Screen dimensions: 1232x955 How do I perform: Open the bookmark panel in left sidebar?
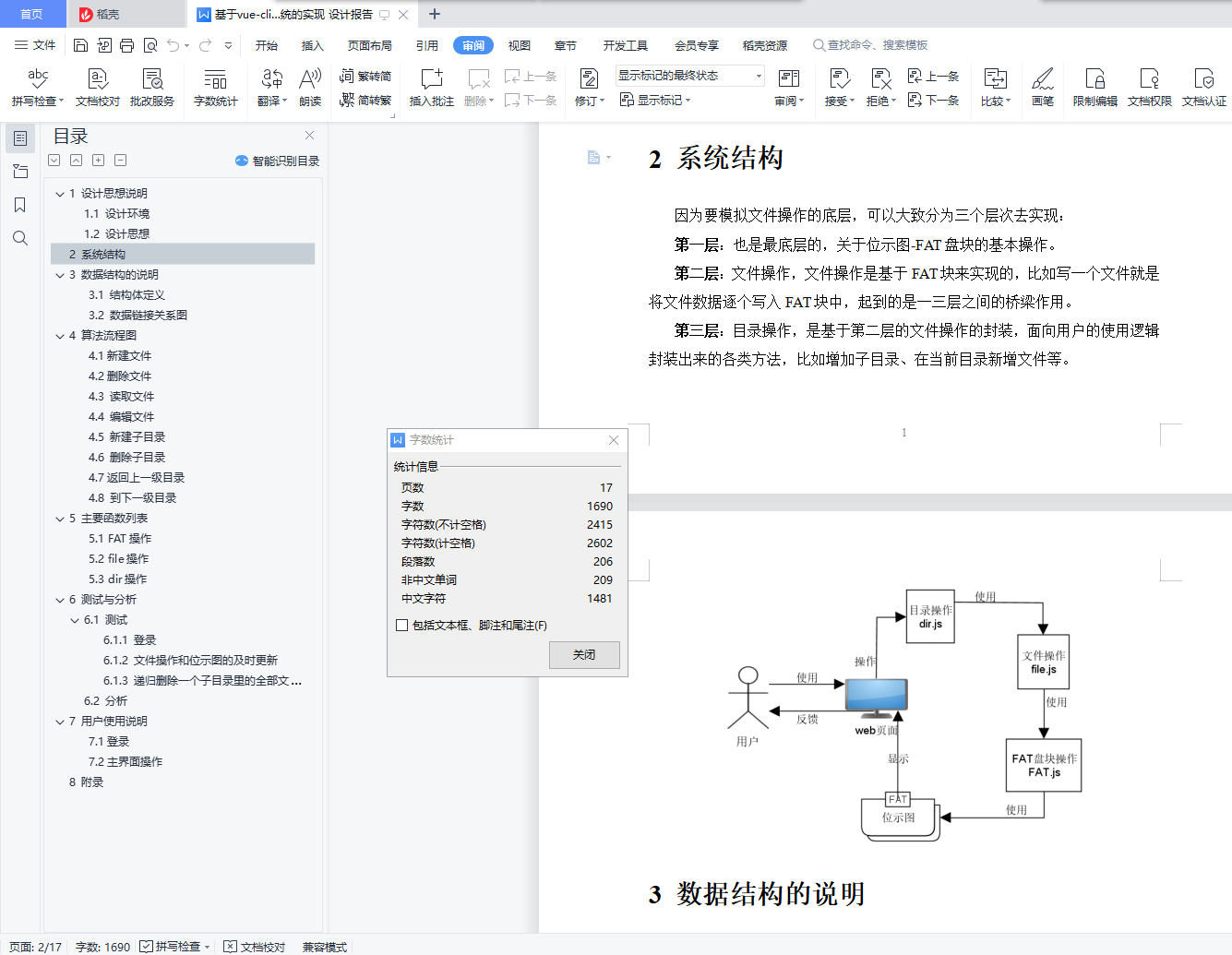[x=19, y=205]
